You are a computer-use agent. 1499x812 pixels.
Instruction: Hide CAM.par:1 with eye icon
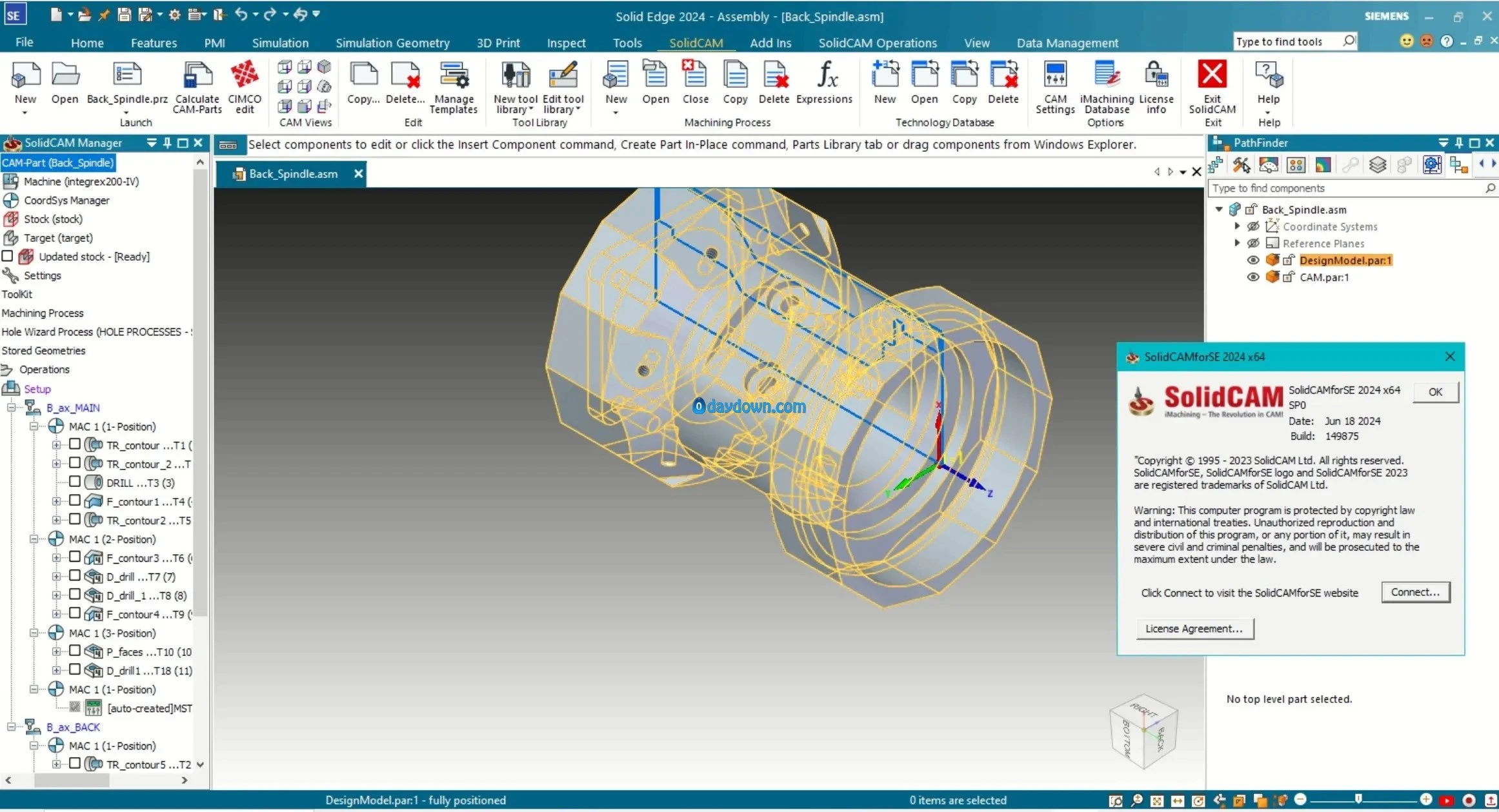(1253, 277)
